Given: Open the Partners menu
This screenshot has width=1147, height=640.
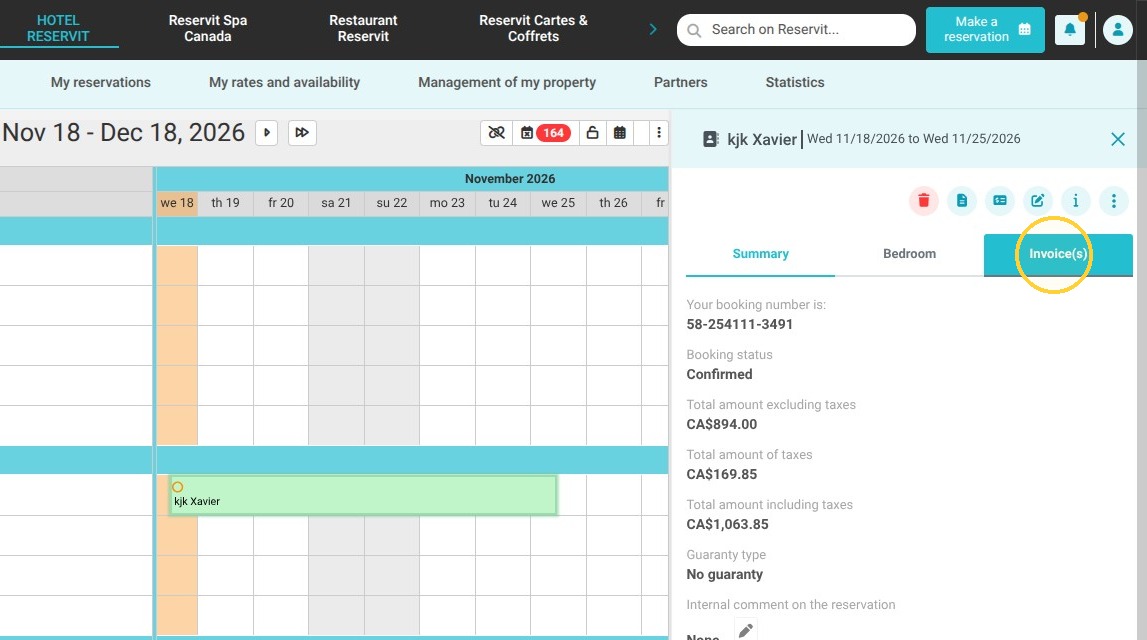Looking at the screenshot, I should (680, 83).
